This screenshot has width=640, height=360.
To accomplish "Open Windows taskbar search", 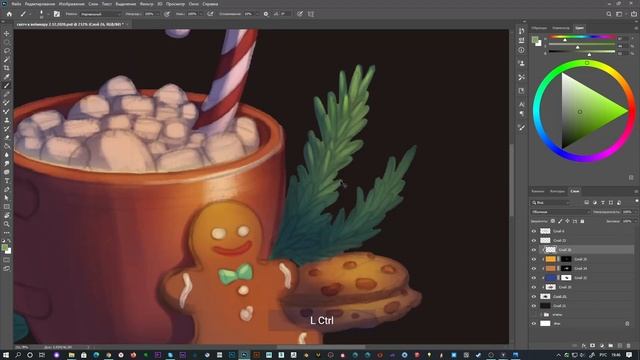I will (18, 355).
